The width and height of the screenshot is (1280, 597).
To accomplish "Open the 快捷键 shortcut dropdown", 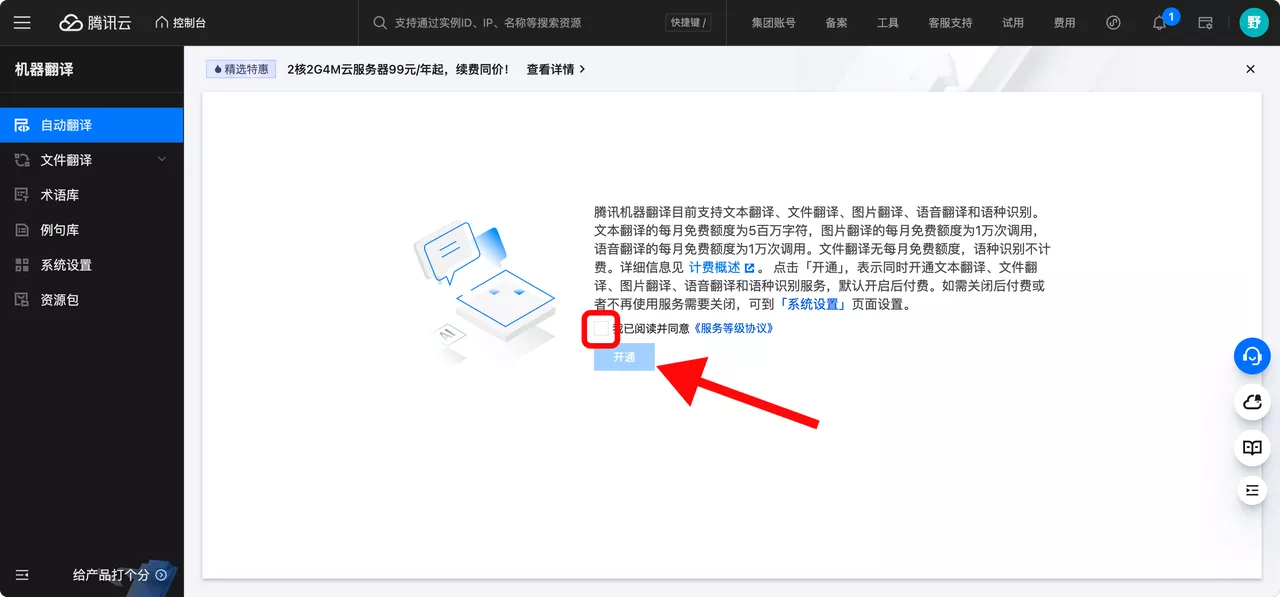I will [x=687, y=22].
